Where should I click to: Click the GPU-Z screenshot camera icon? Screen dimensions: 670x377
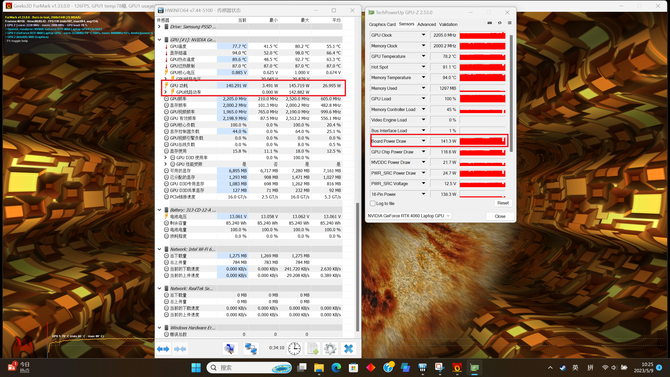[x=490, y=23]
